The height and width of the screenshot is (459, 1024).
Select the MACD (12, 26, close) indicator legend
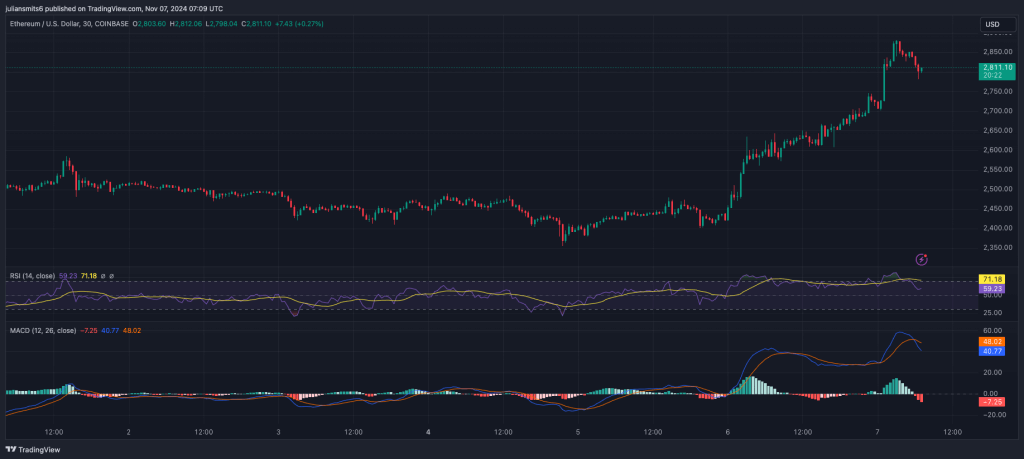(42, 330)
